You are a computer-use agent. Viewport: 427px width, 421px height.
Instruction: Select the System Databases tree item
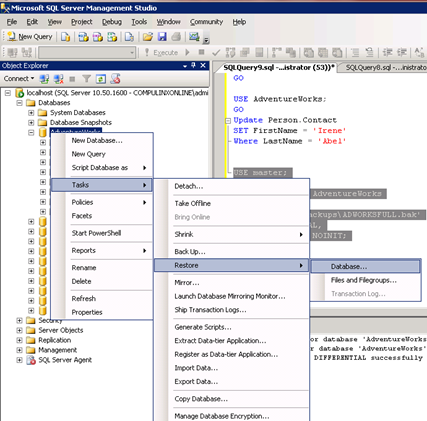78,113
